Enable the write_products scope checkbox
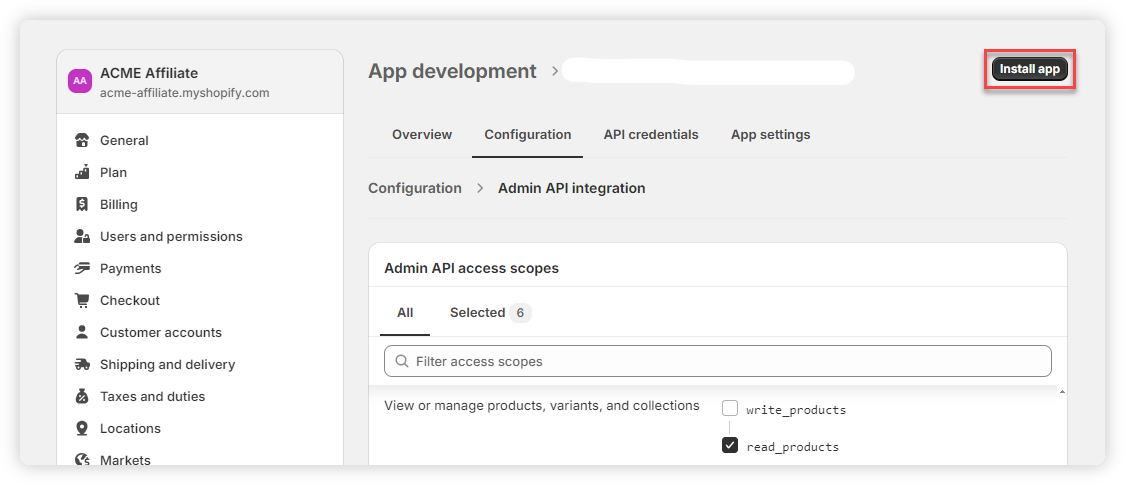The image size is (1139, 489). (730, 409)
